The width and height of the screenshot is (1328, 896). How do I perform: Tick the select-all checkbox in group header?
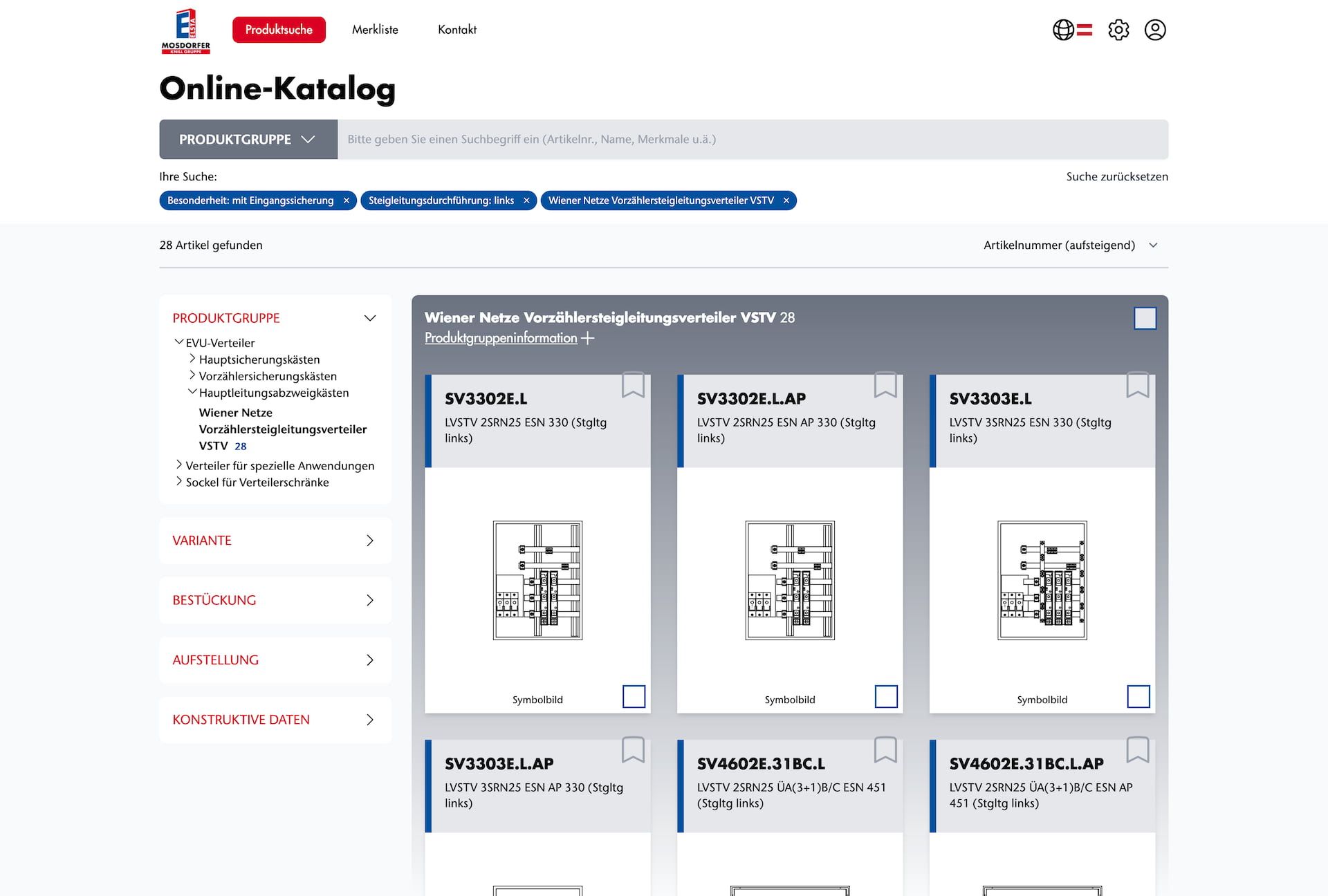pyautogui.click(x=1145, y=318)
